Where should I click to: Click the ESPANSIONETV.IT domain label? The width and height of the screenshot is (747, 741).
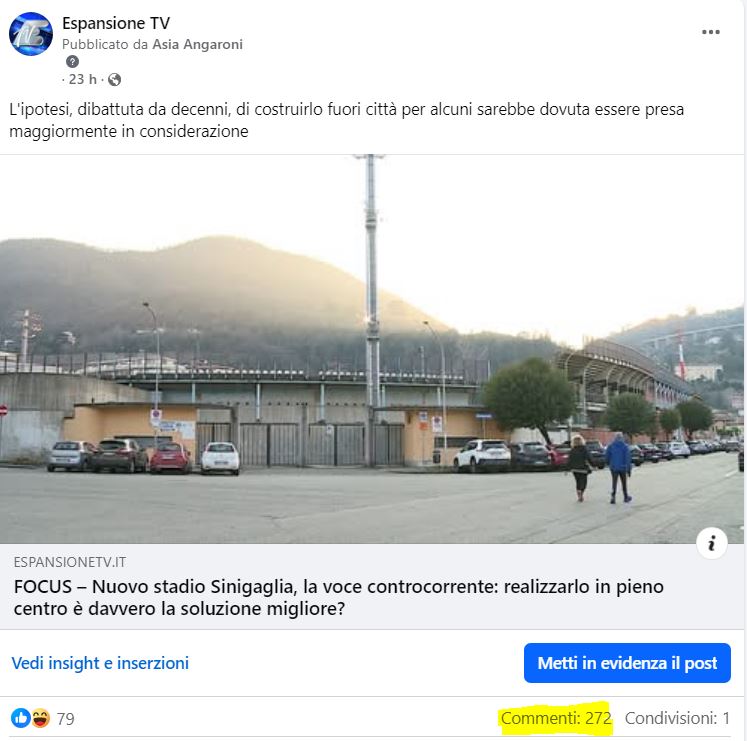[x=70, y=562]
